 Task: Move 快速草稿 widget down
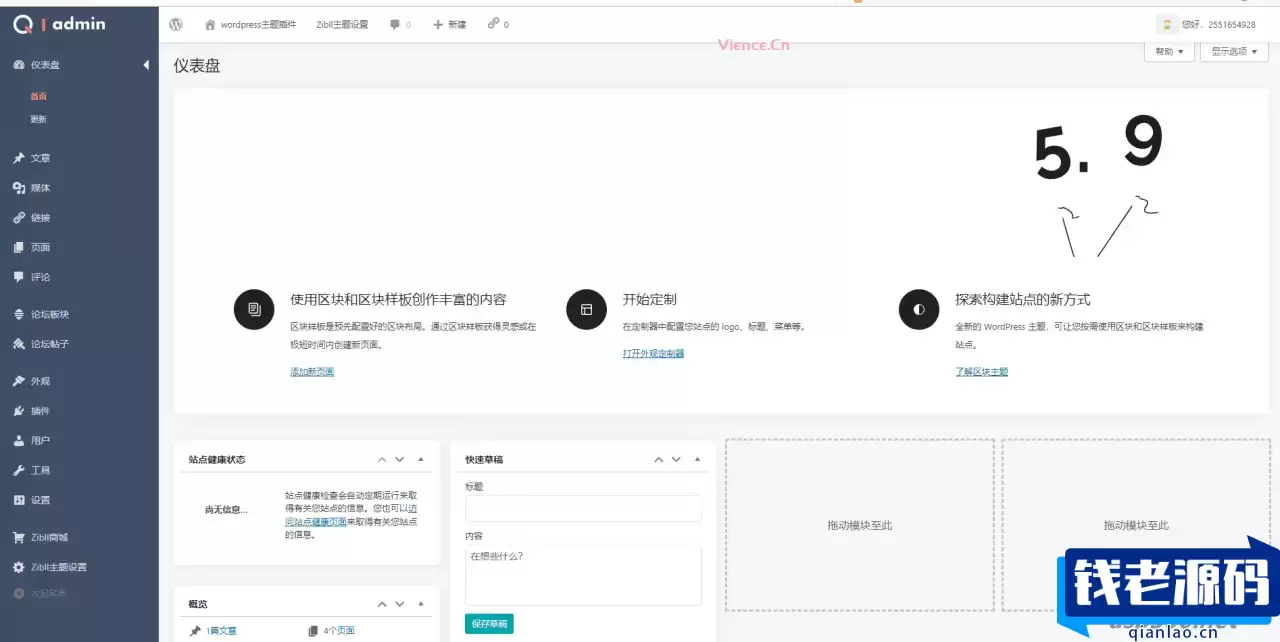pos(677,459)
